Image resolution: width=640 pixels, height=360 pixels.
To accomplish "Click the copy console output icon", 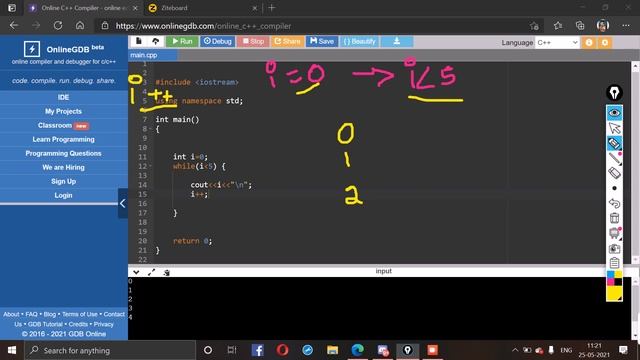I will pos(167,272).
